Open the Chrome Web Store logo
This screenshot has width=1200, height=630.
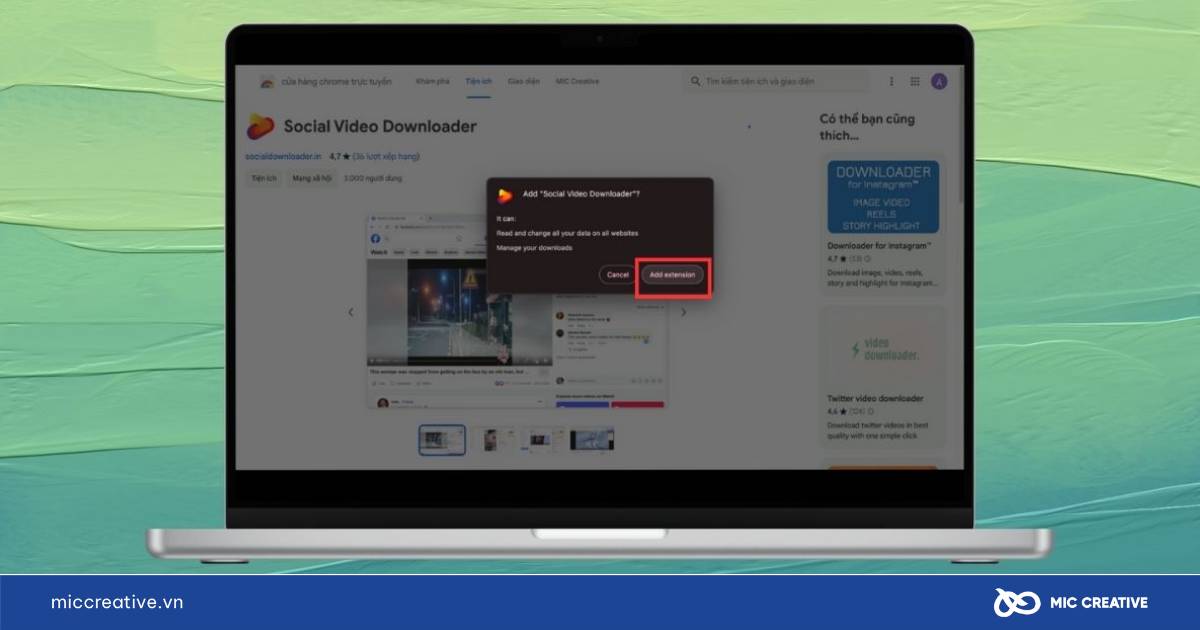point(267,81)
